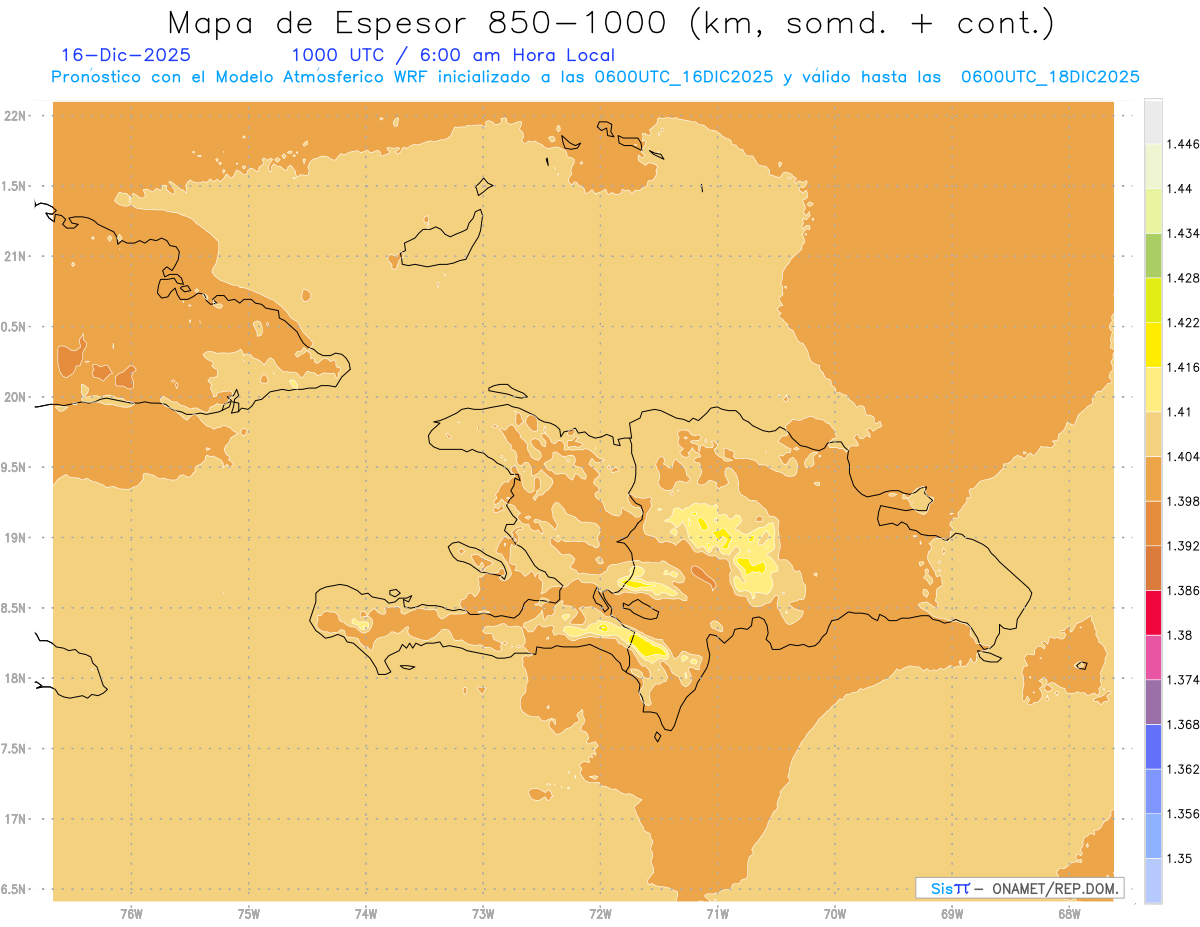Screen dimensions: 1200x927
Task: Click the latitude axis label '19N'
Action: (x=16, y=538)
